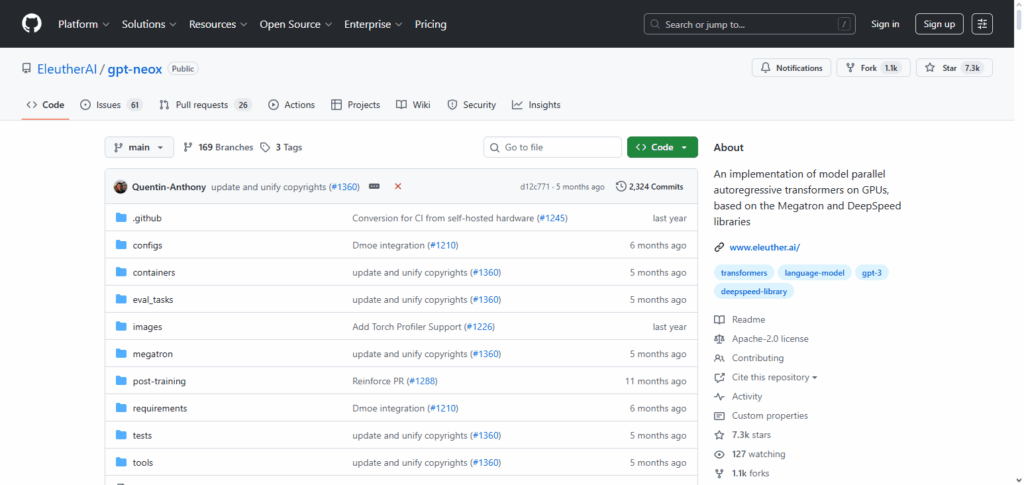Image resolution: width=1024 pixels, height=485 pixels.
Task: Click Quentin-Anthony's avatar thumbnail
Action: pos(121,187)
